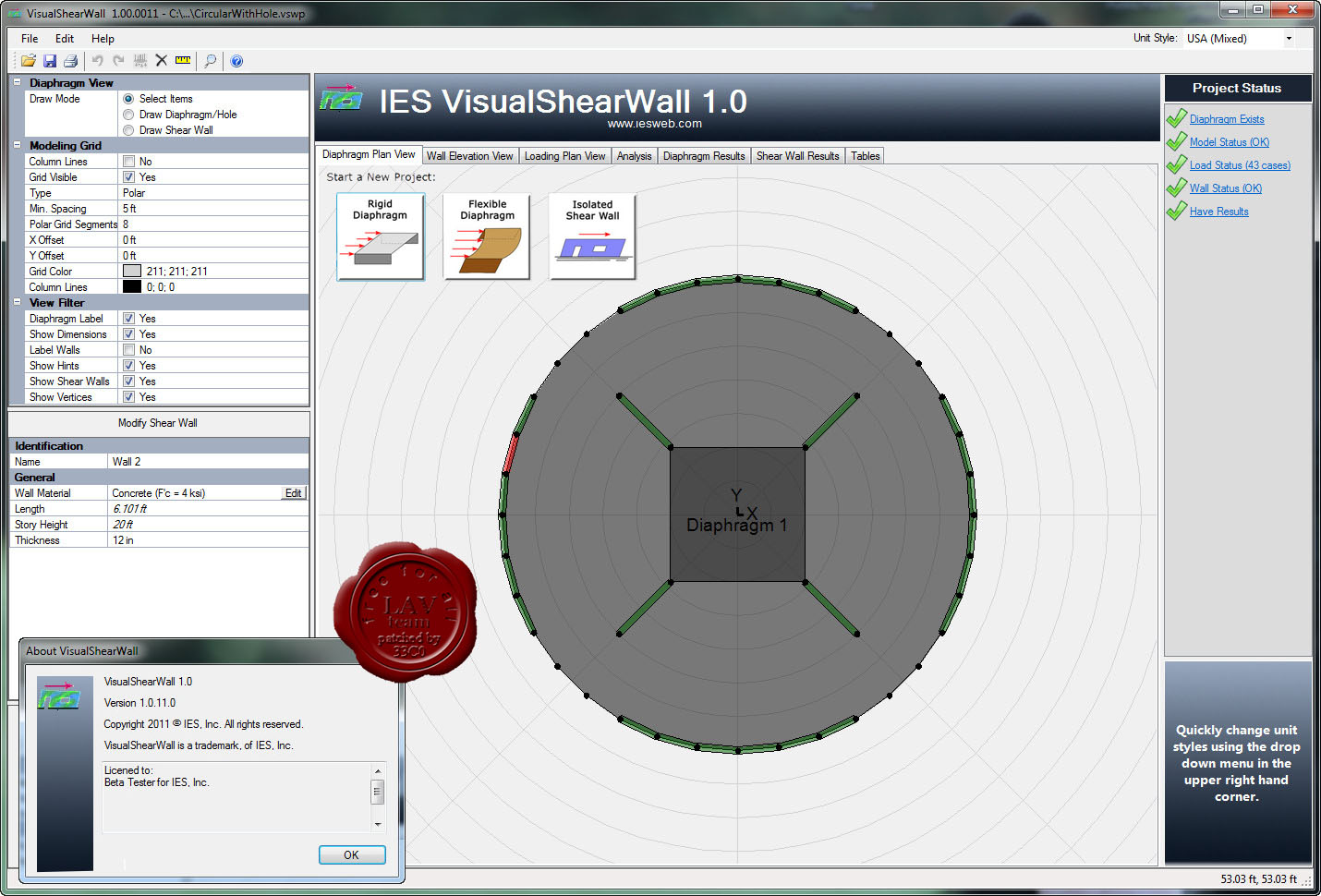Viewport: 1321px width, 896px height.
Task: Choose the Rigid Diaphragm project tile
Action: (x=381, y=236)
